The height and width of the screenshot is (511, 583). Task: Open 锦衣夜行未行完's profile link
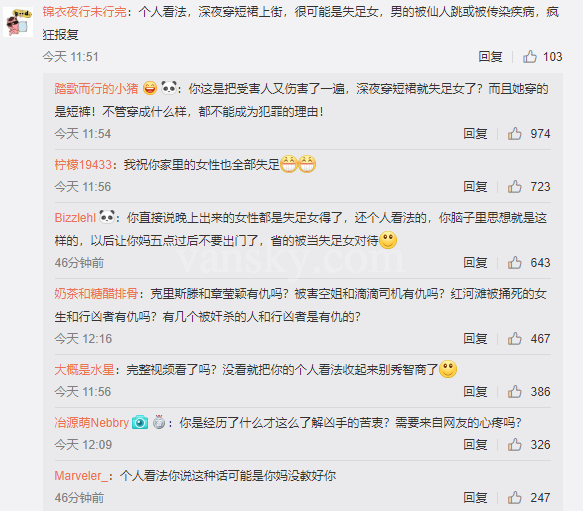(84, 12)
